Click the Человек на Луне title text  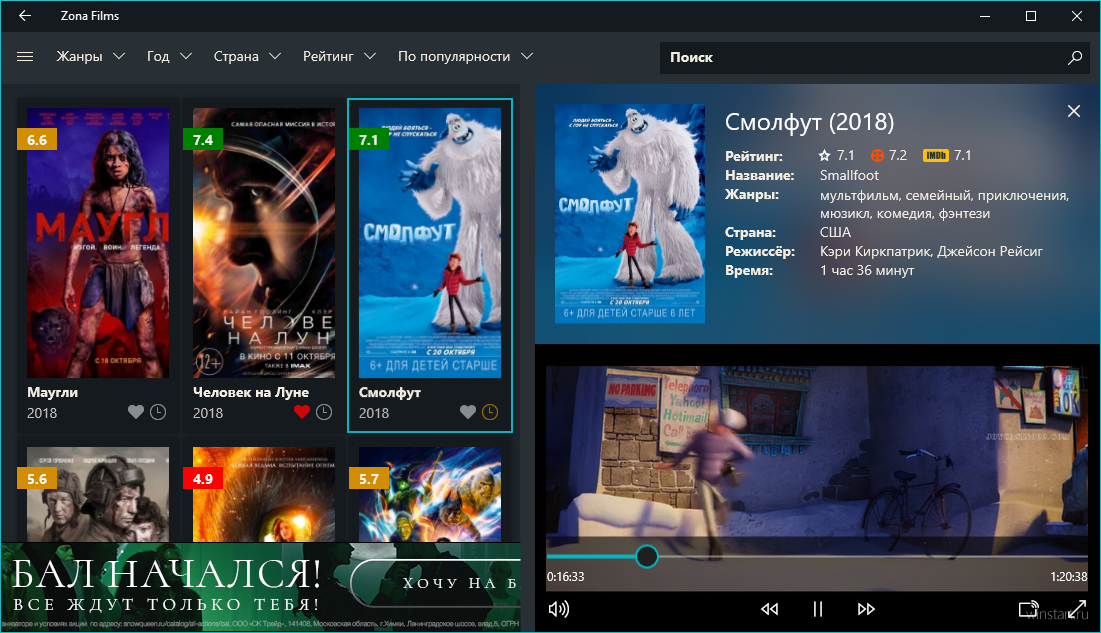(x=251, y=392)
